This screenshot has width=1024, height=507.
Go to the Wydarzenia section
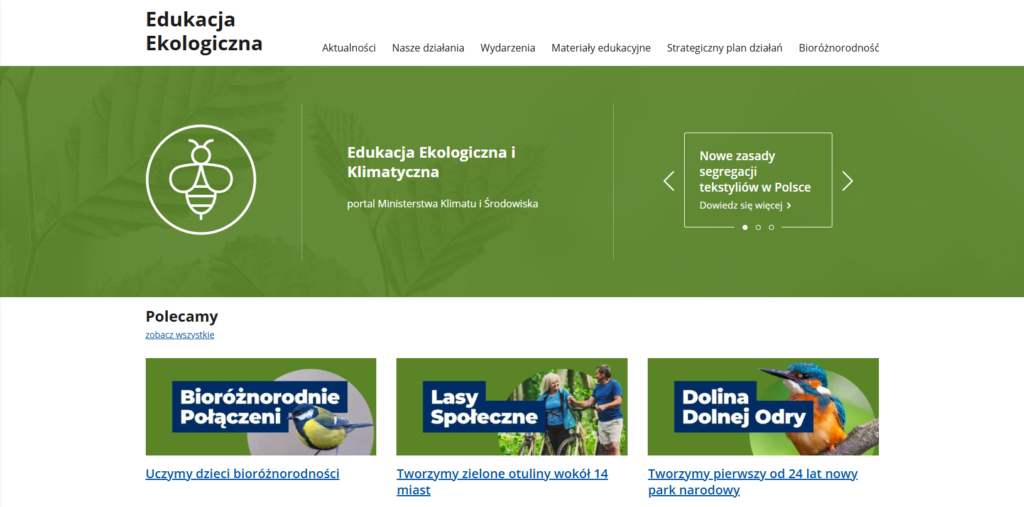(507, 48)
